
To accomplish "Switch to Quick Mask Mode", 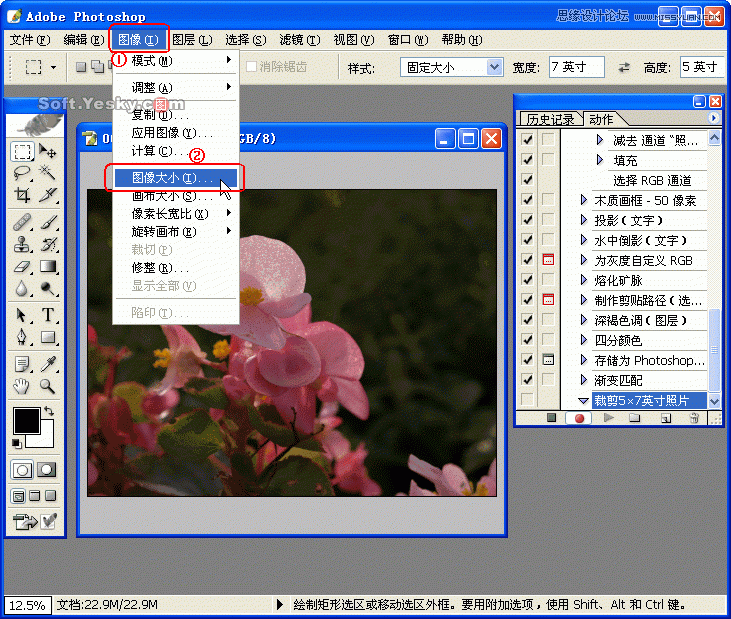I will [46, 470].
